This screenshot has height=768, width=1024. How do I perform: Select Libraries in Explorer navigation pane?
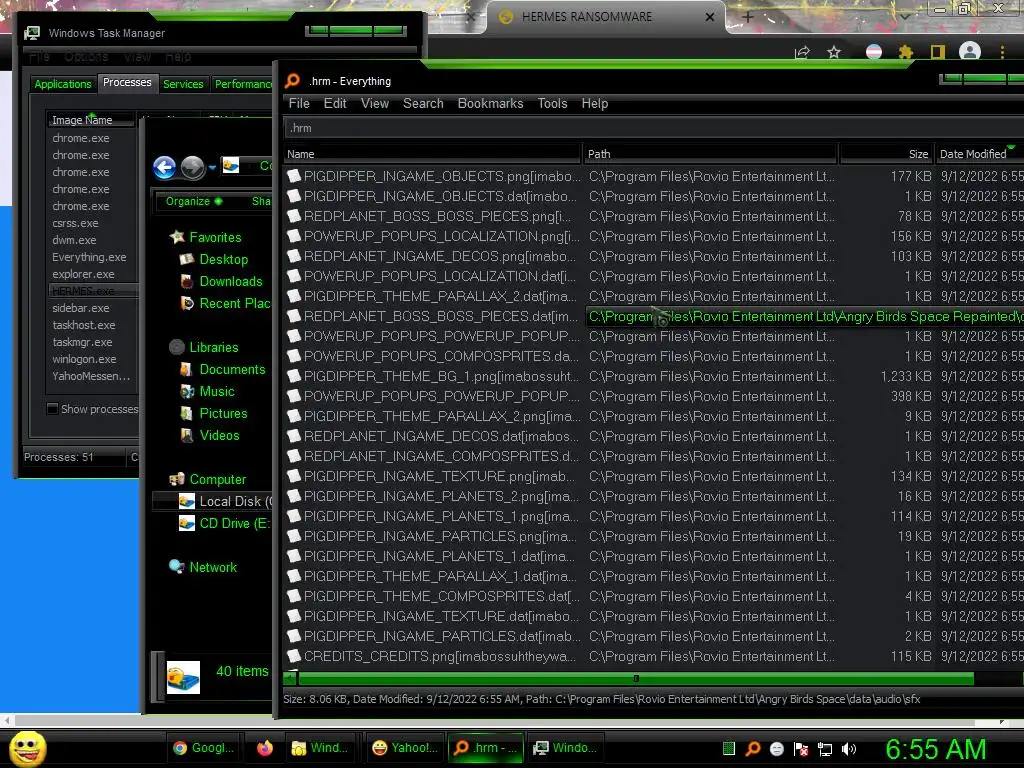[204, 347]
